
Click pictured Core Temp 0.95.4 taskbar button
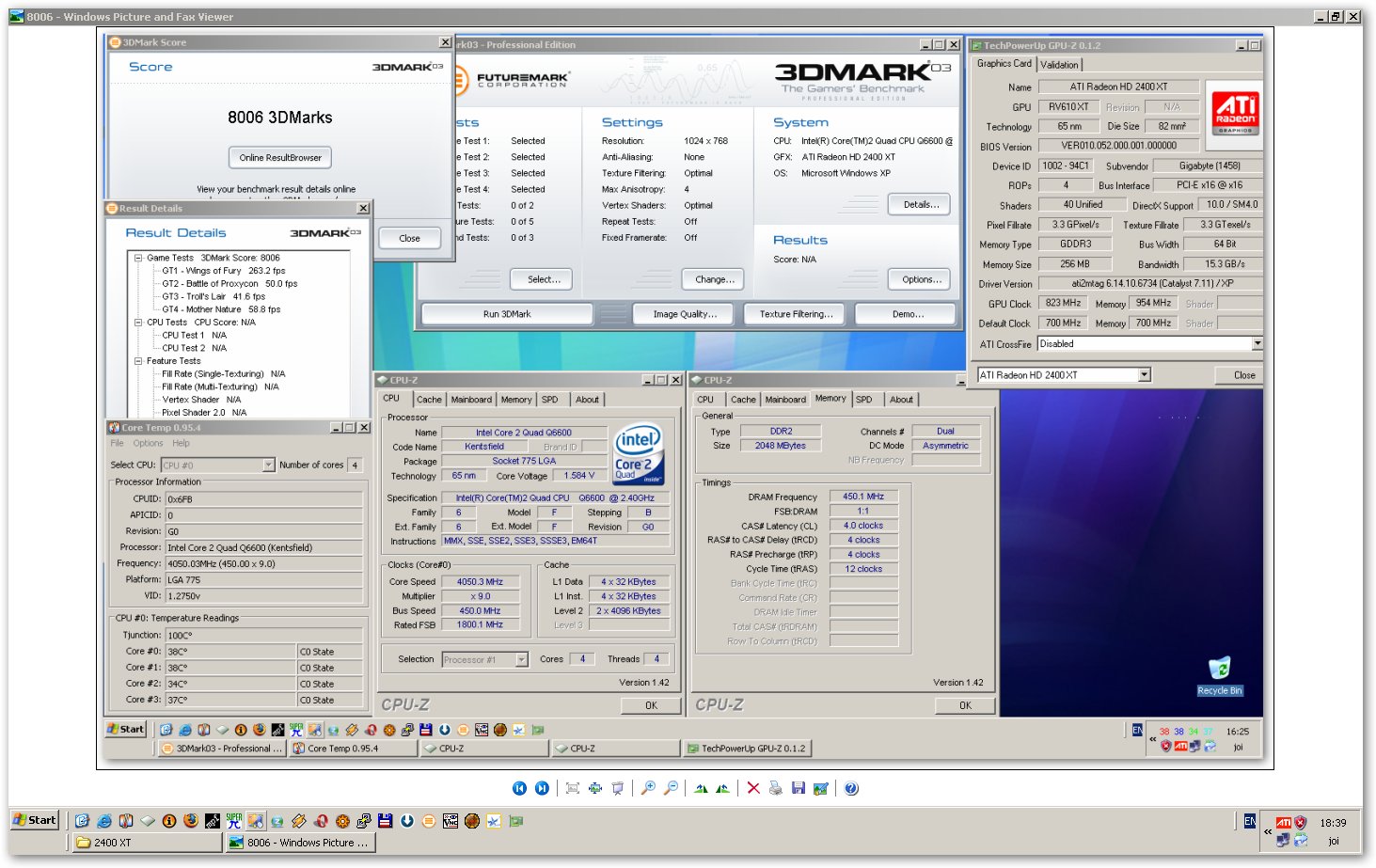coord(353,749)
